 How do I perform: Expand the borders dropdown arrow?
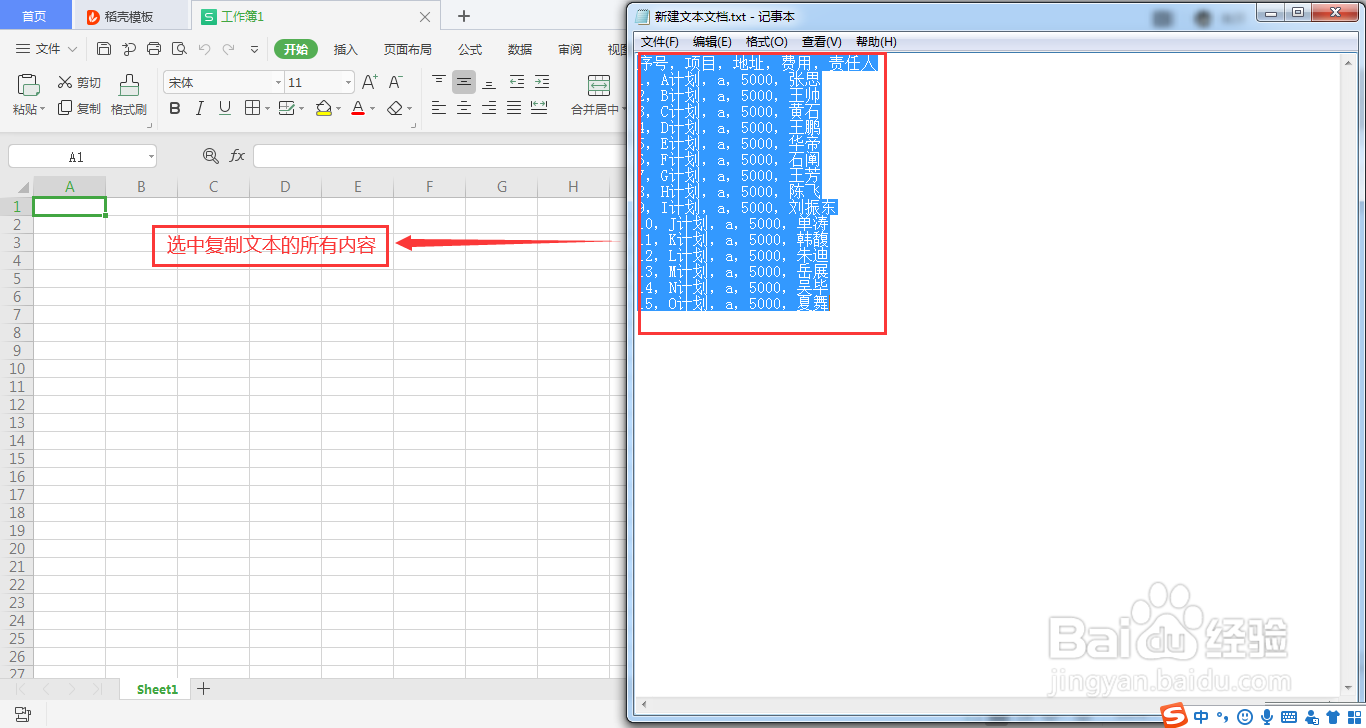pyautogui.click(x=266, y=109)
